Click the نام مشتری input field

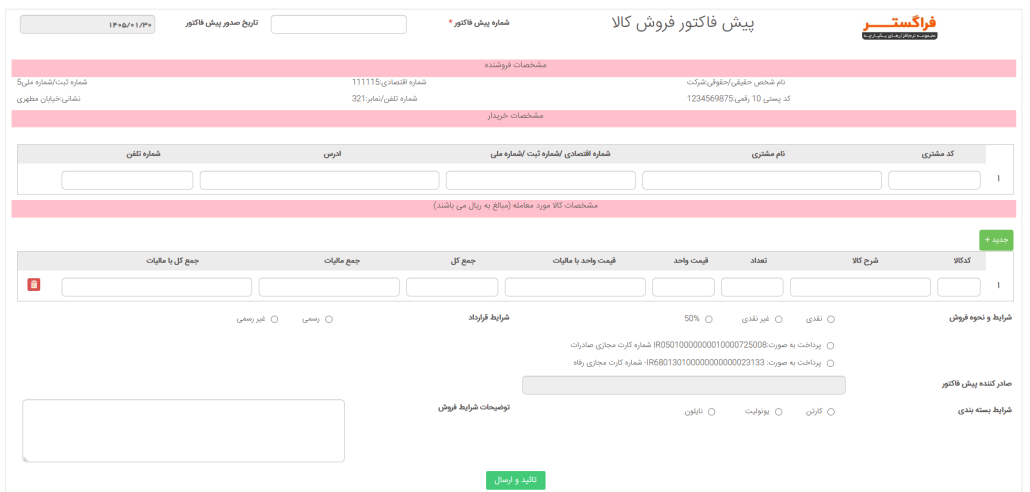762,181
